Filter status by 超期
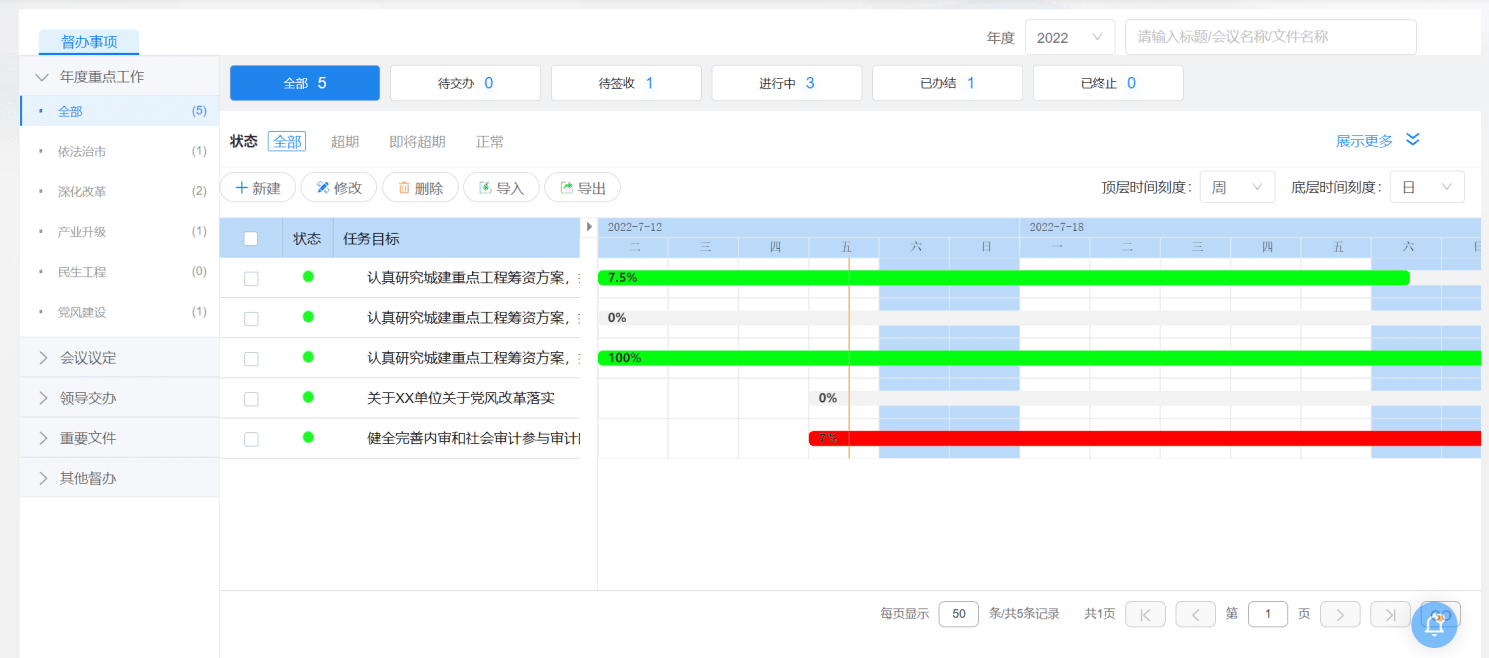 click(x=345, y=142)
